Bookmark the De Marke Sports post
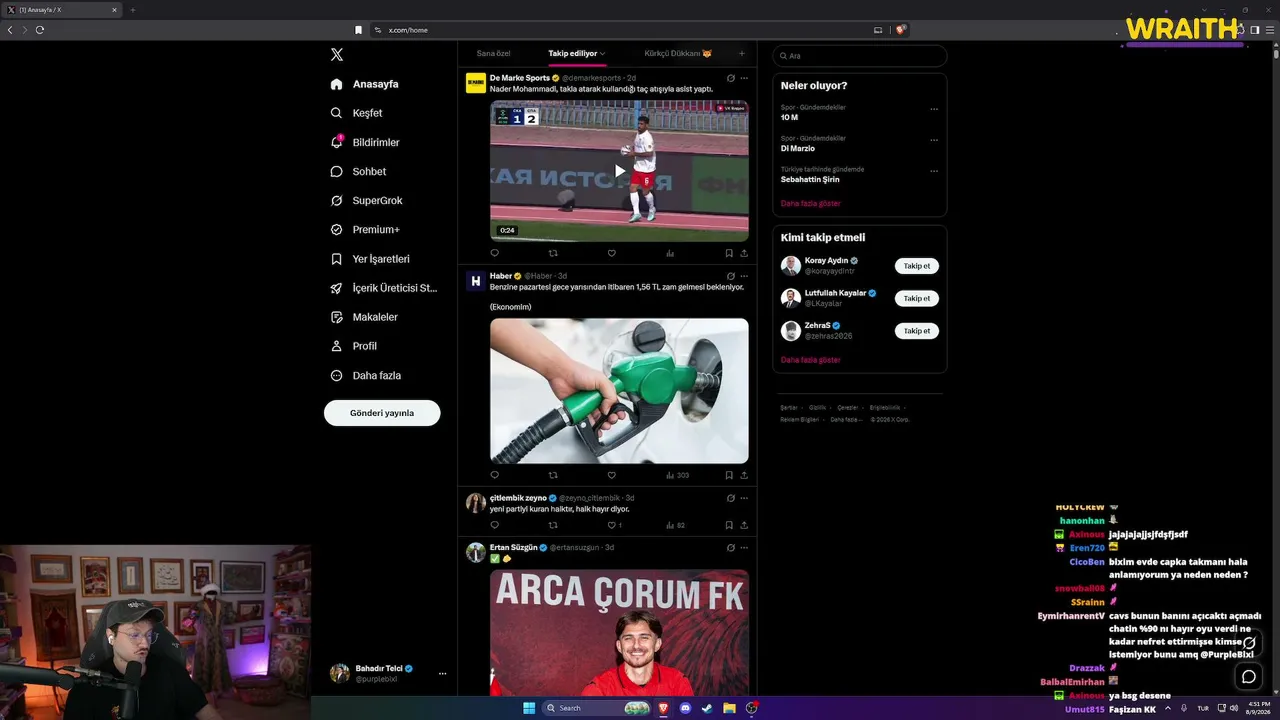This screenshot has width=1280, height=720. [x=729, y=254]
